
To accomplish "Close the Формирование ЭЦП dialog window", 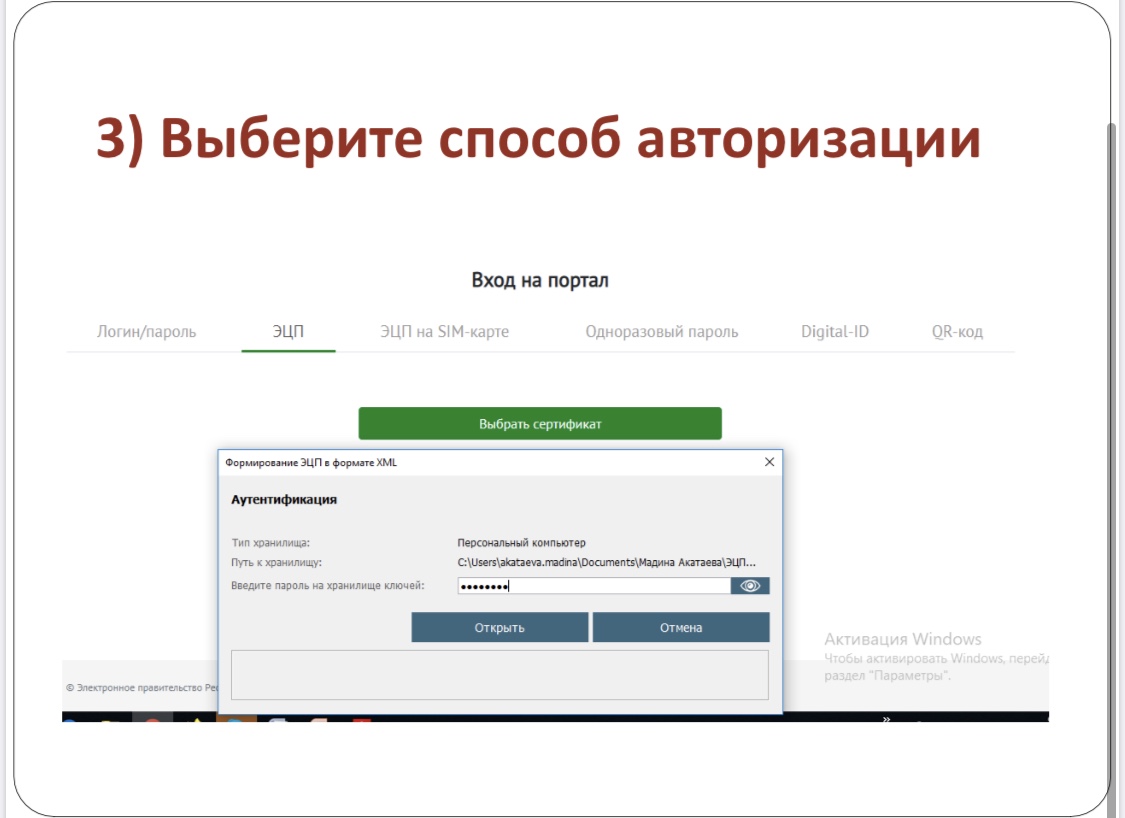I will tap(769, 462).
